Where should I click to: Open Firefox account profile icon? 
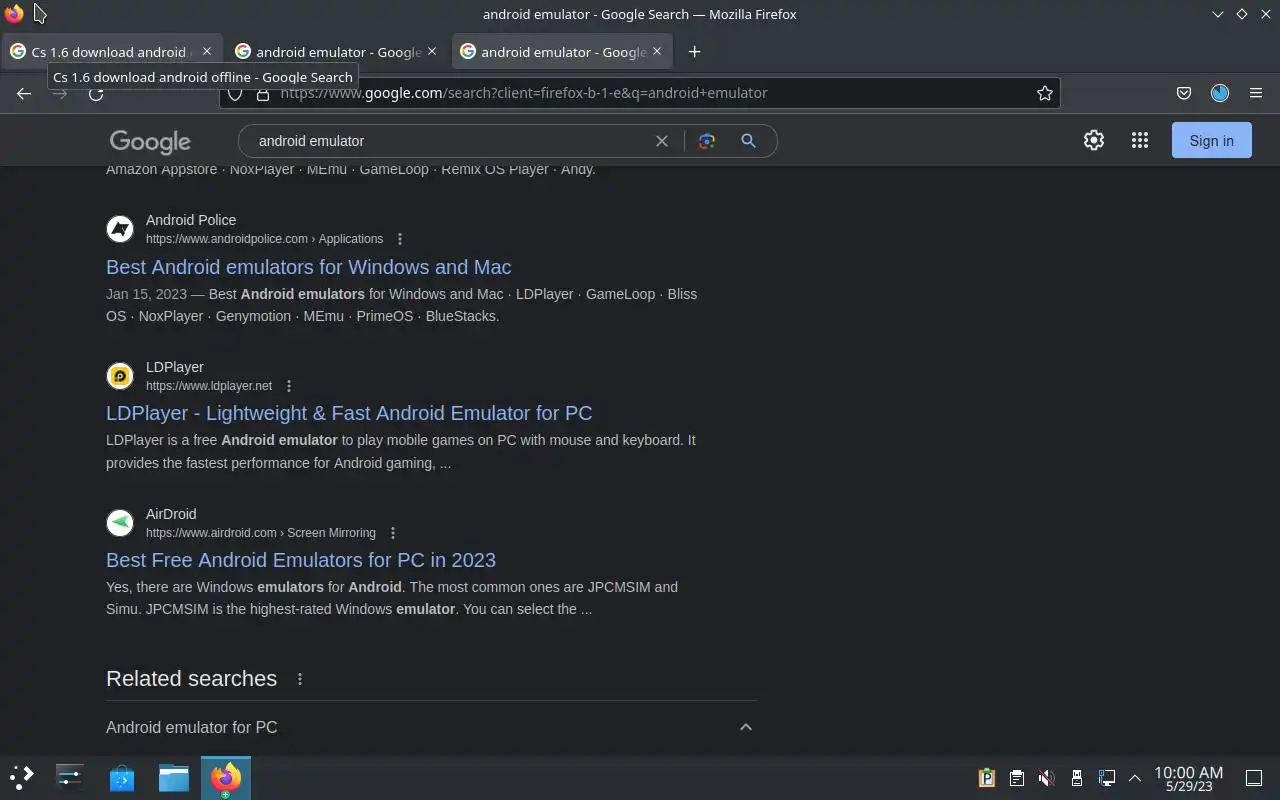[x=1220, y=93]
